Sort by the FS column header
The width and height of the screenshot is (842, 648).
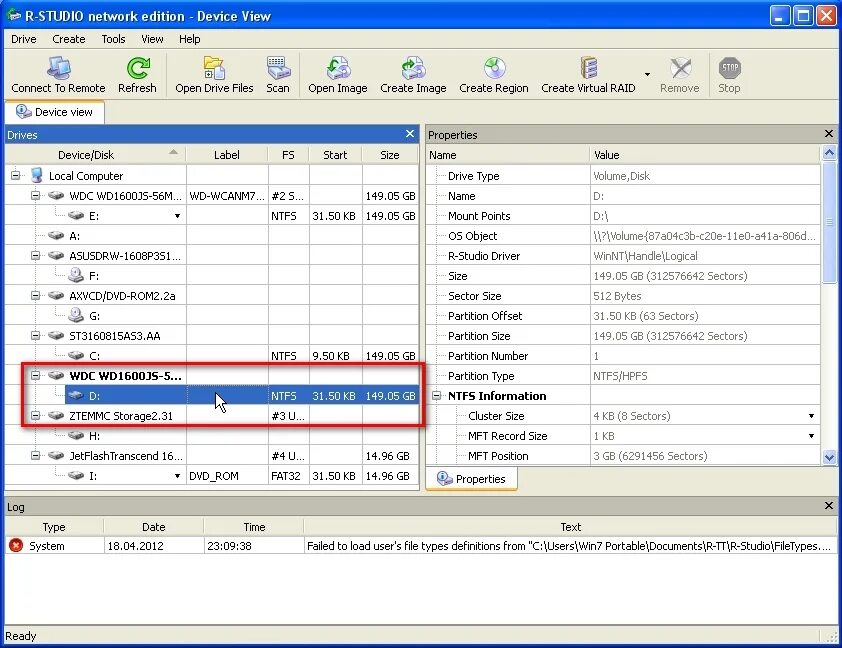[x=288, y=155]
